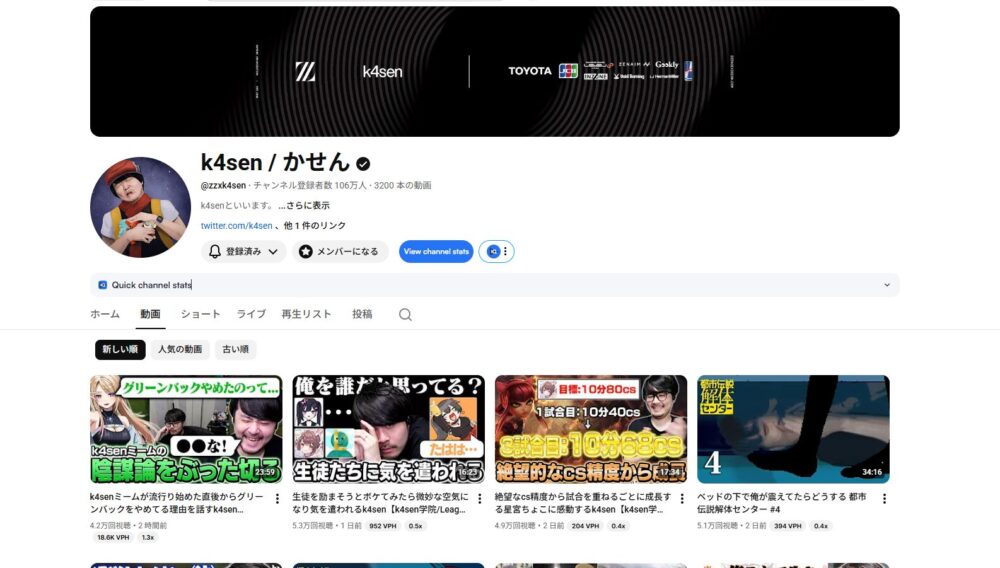Open the 他 1 件のリンク link
Screen dimensions: 1000x568
314,226
